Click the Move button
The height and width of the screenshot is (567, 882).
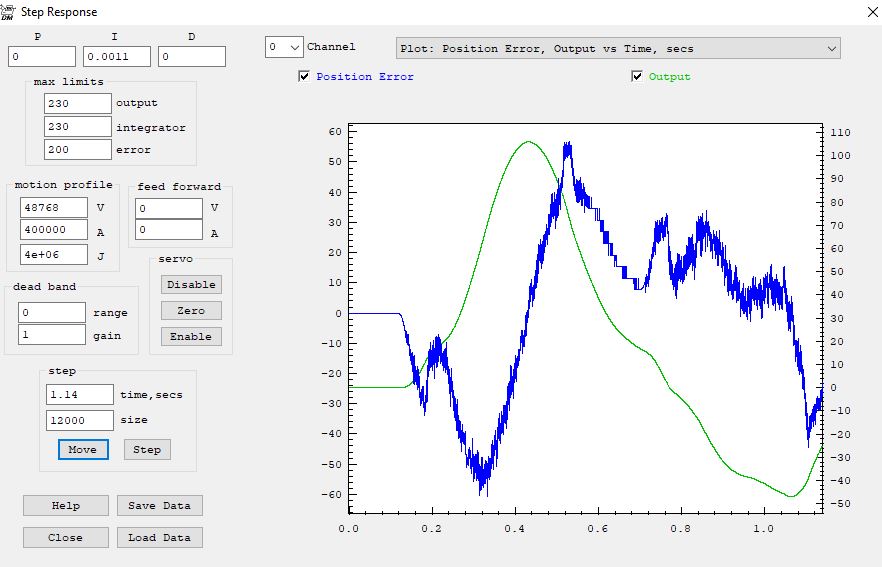point(82,450)
